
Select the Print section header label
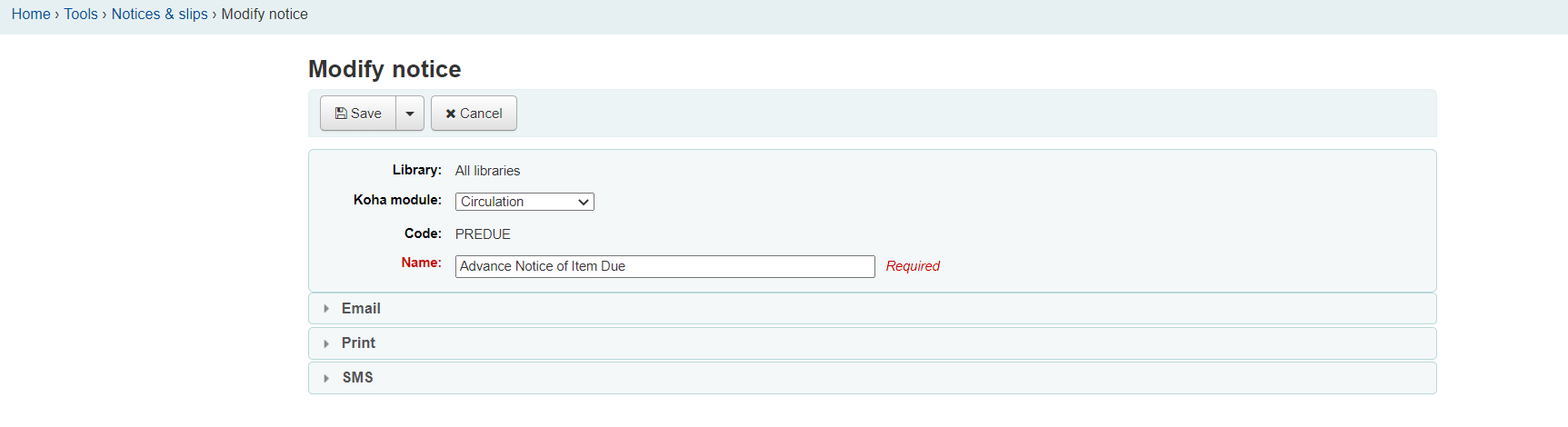coord(358,343)
